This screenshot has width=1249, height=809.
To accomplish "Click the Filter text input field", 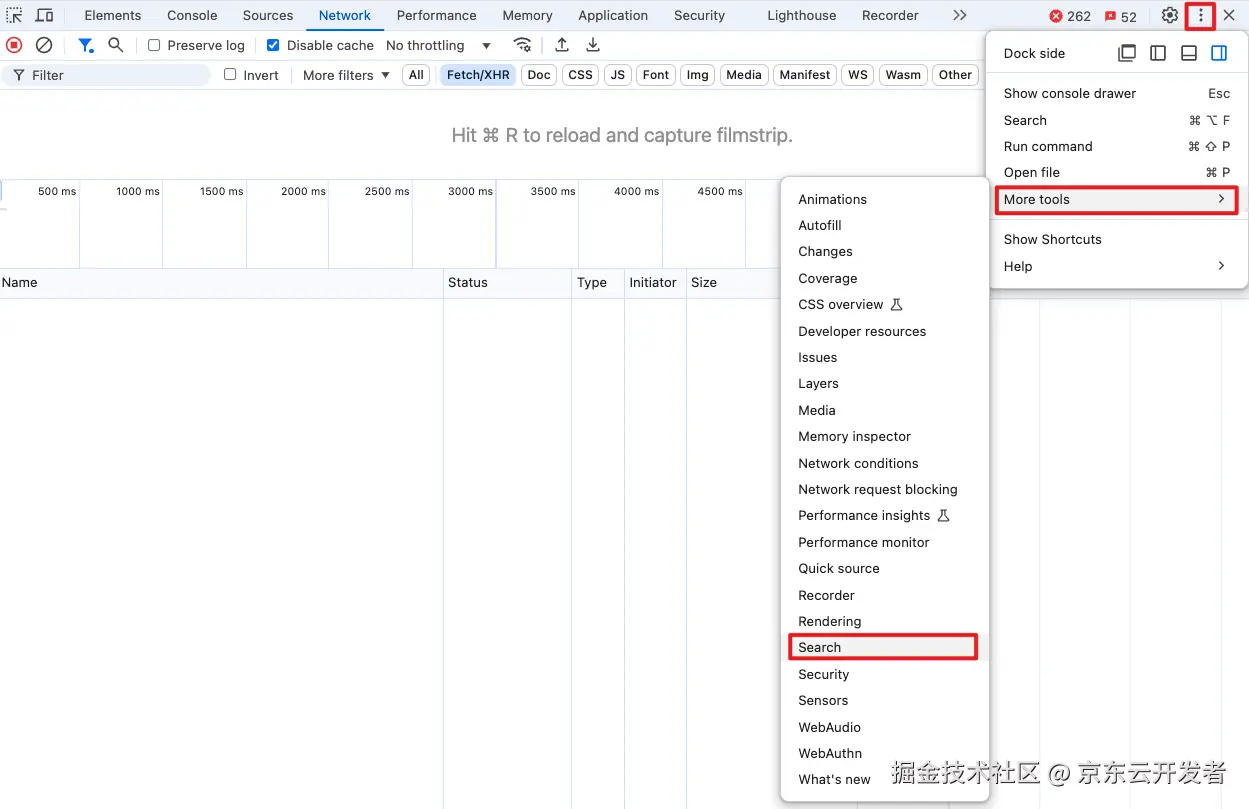I will coord(106,75).
